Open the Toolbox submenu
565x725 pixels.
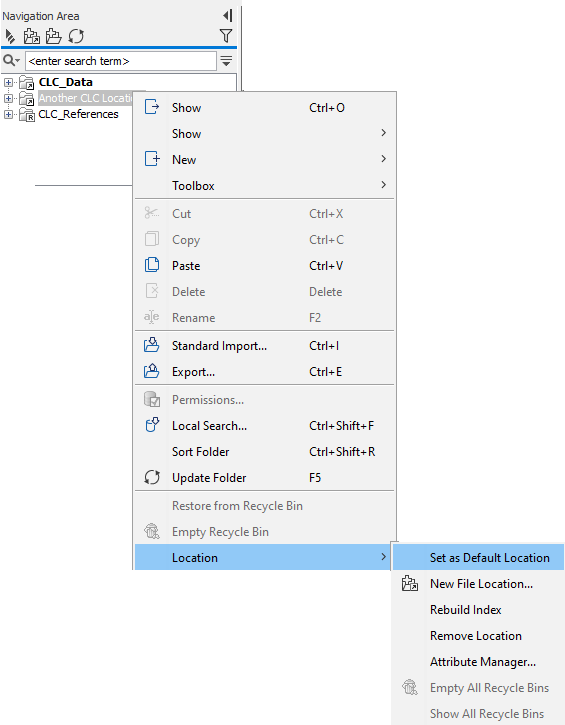pos(264,185)
